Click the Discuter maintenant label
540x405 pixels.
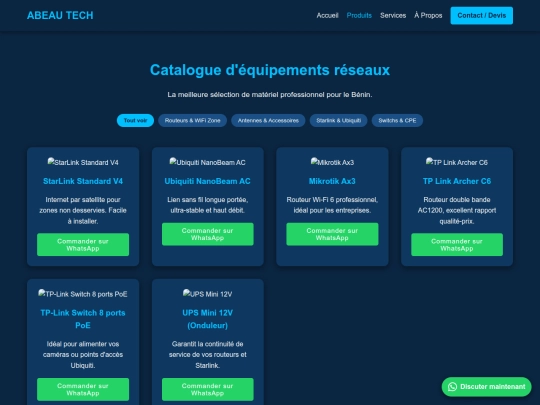[x=493, y=387]
